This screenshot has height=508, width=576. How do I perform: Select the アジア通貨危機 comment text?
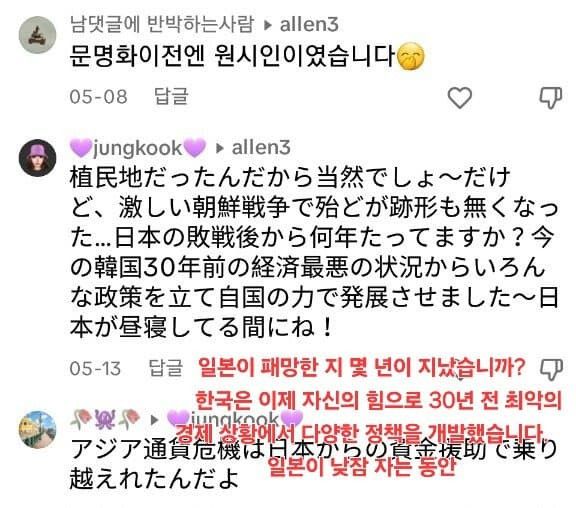point(314,465)
